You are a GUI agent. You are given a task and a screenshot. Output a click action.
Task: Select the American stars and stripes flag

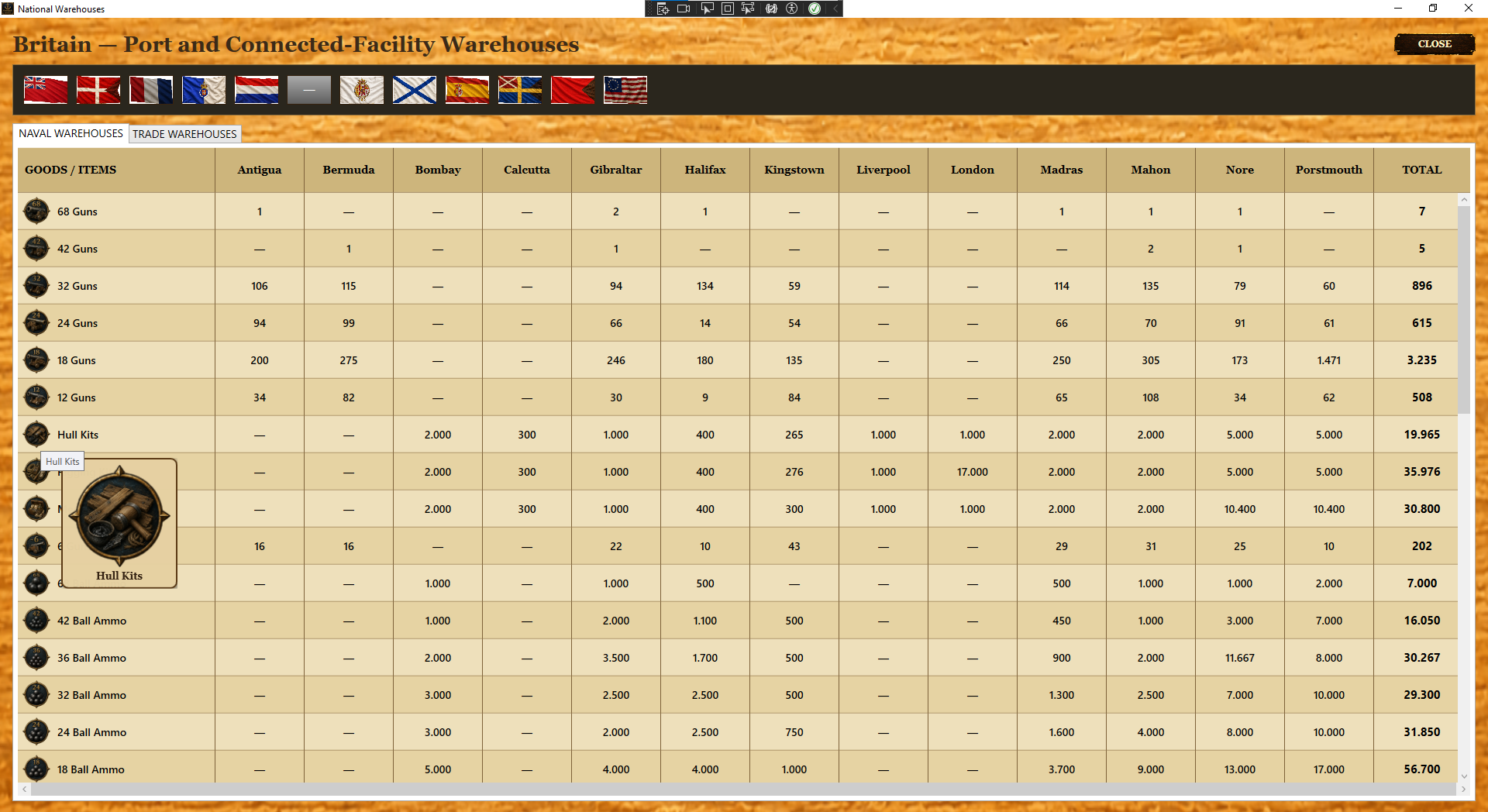[625, 90]
